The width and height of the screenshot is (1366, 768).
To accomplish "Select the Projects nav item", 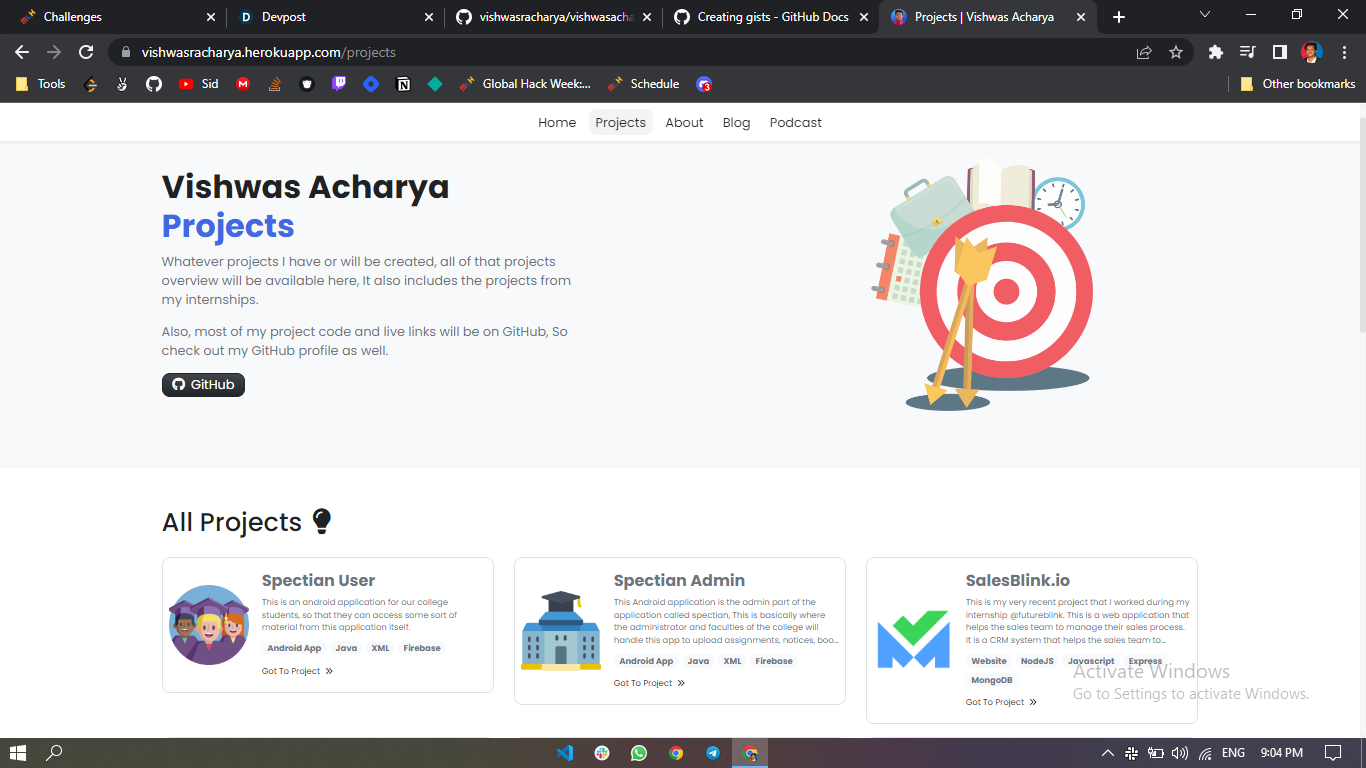I will click(621, 122).
